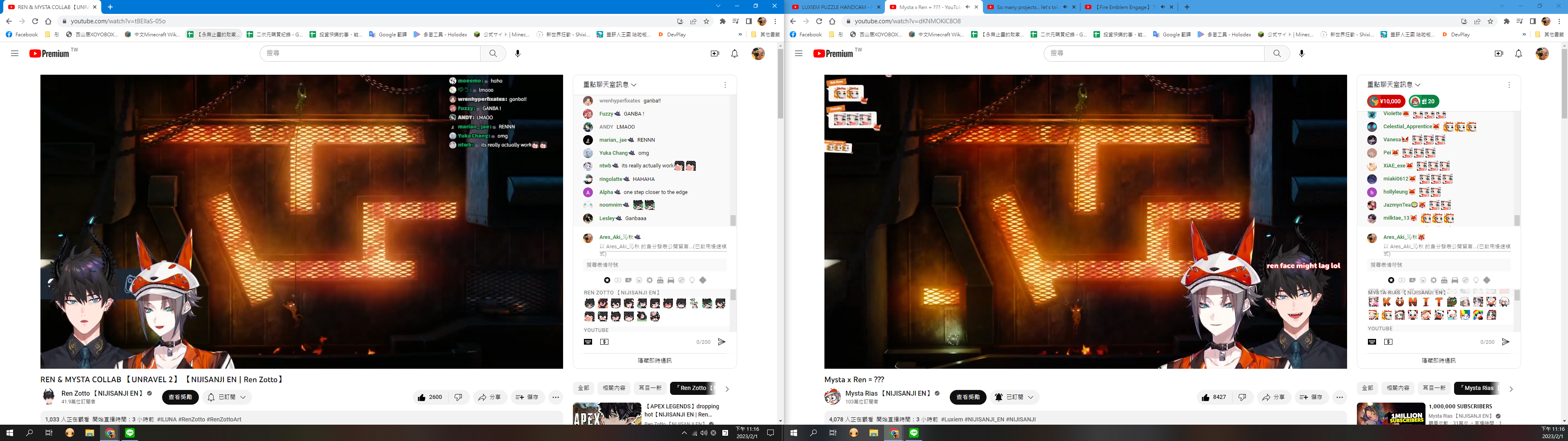Open Super Chat dollar icon in right chat
This screenshot has width=1568, height=441.
coord(1388,342)
